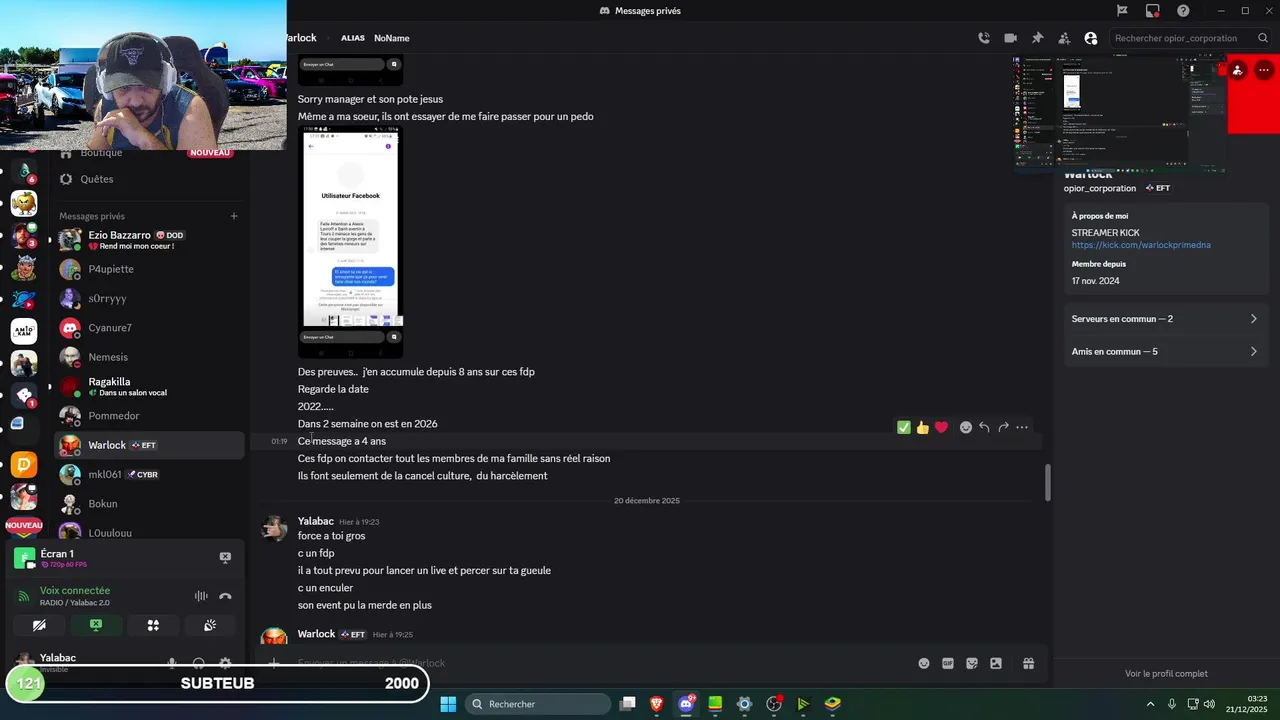Open pinned messages
This screenshot has width=1280, height=720.
pos(1037,38)
